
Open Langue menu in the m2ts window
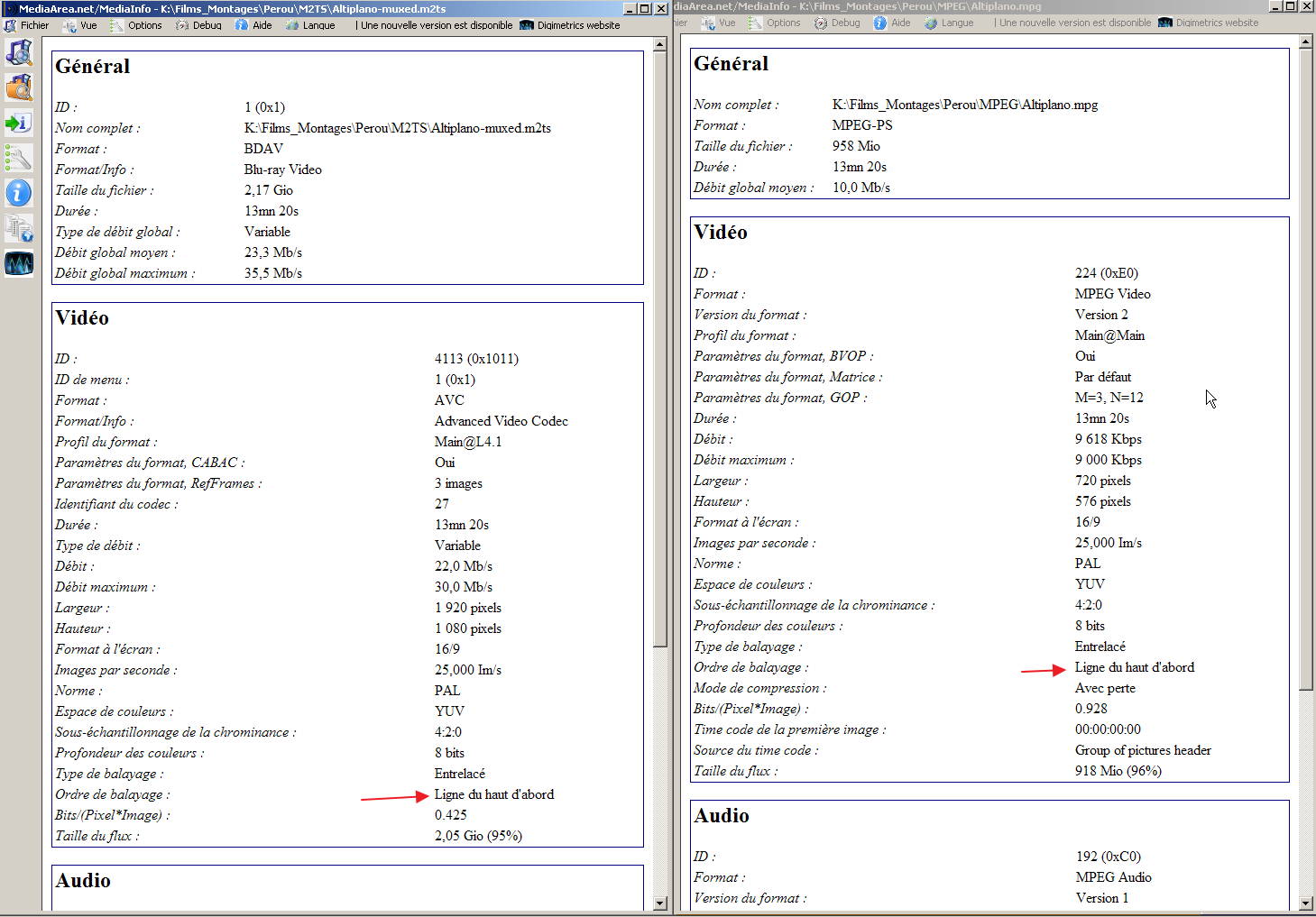pyautogui.click(x=318, y=25)
